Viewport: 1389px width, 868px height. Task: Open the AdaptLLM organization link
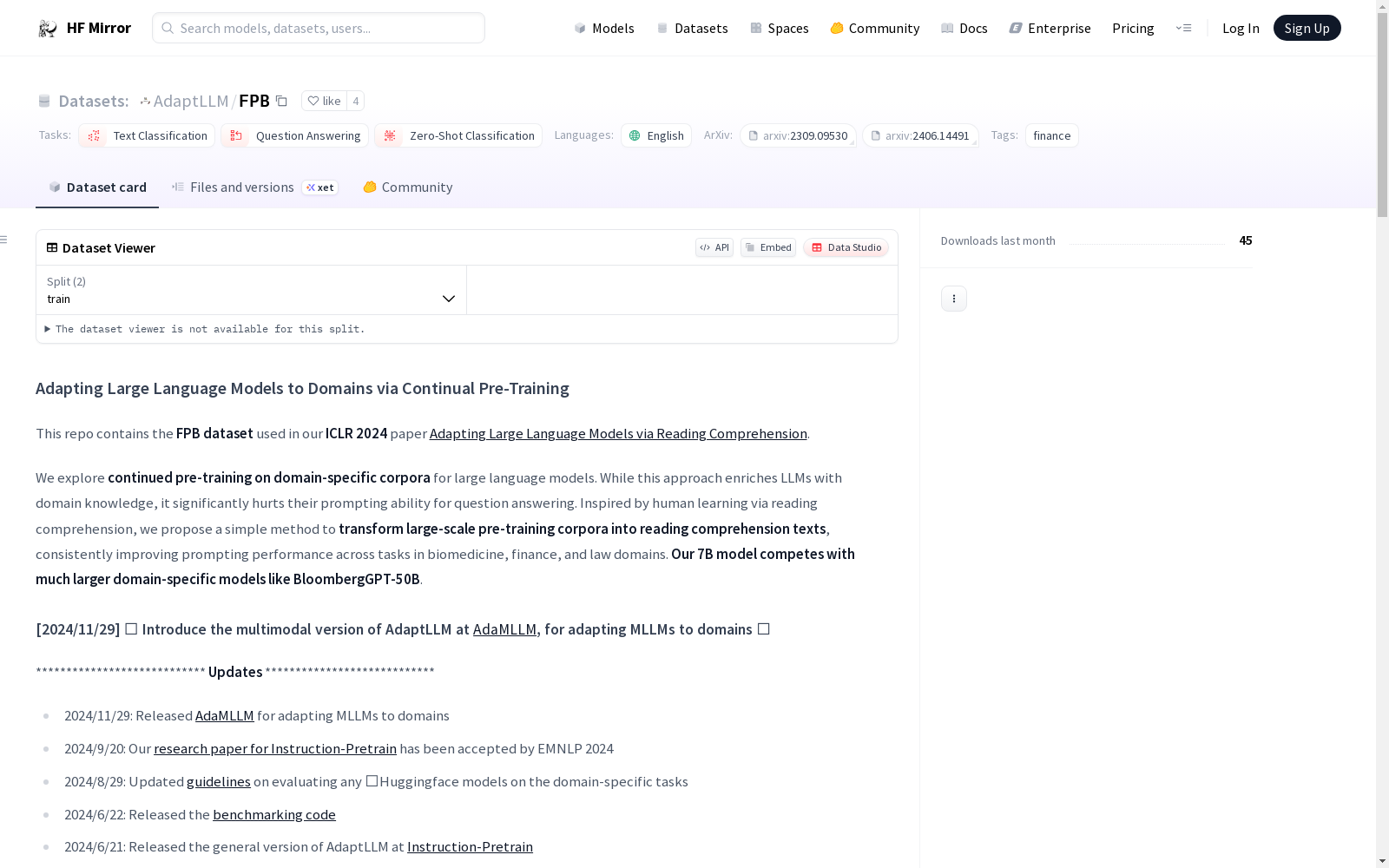click(x=191, y=101)
